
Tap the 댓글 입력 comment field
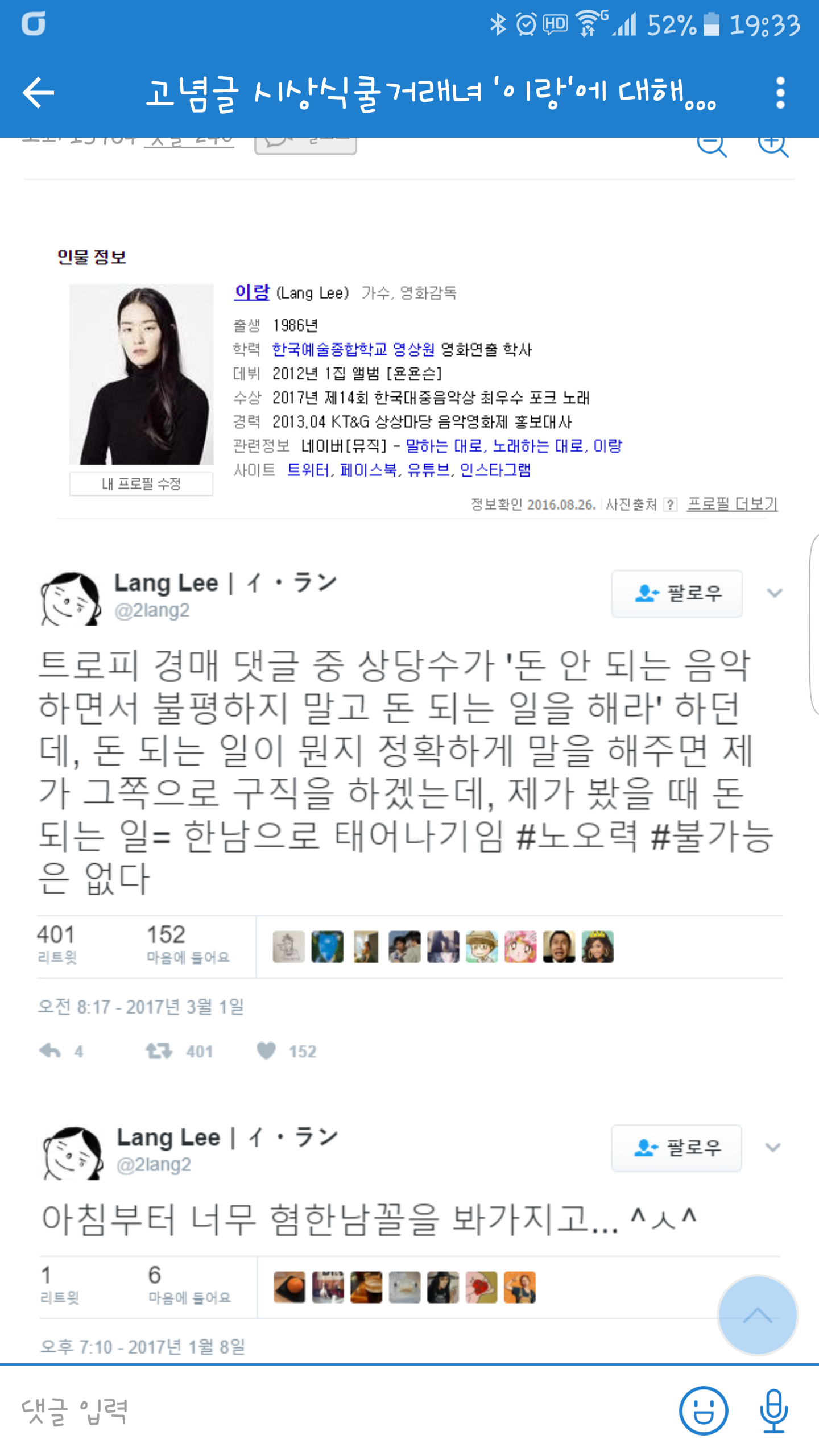(341, 1411)
